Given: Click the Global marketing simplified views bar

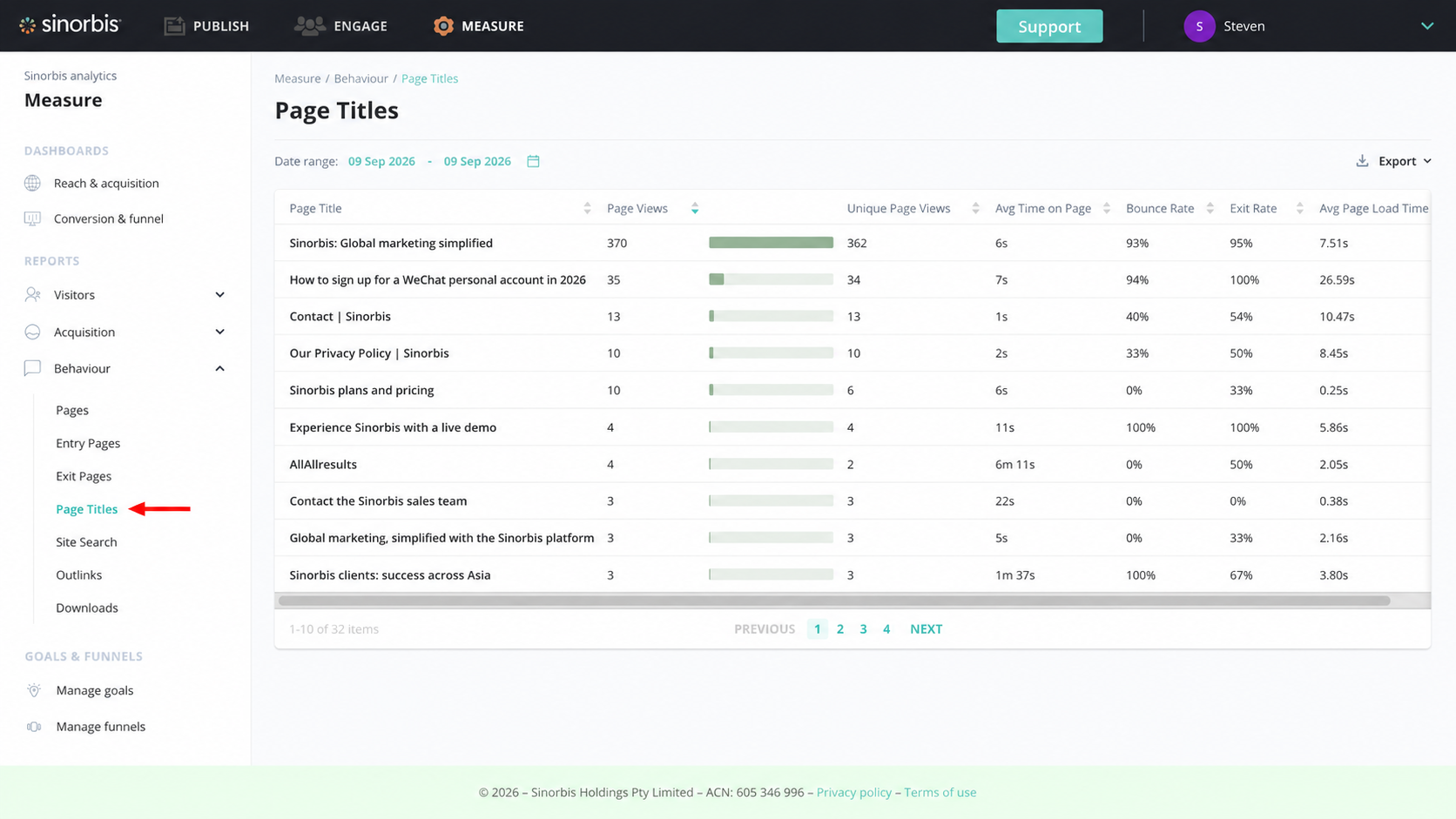Looking at the screenshot, I should (x=771, y=243).
